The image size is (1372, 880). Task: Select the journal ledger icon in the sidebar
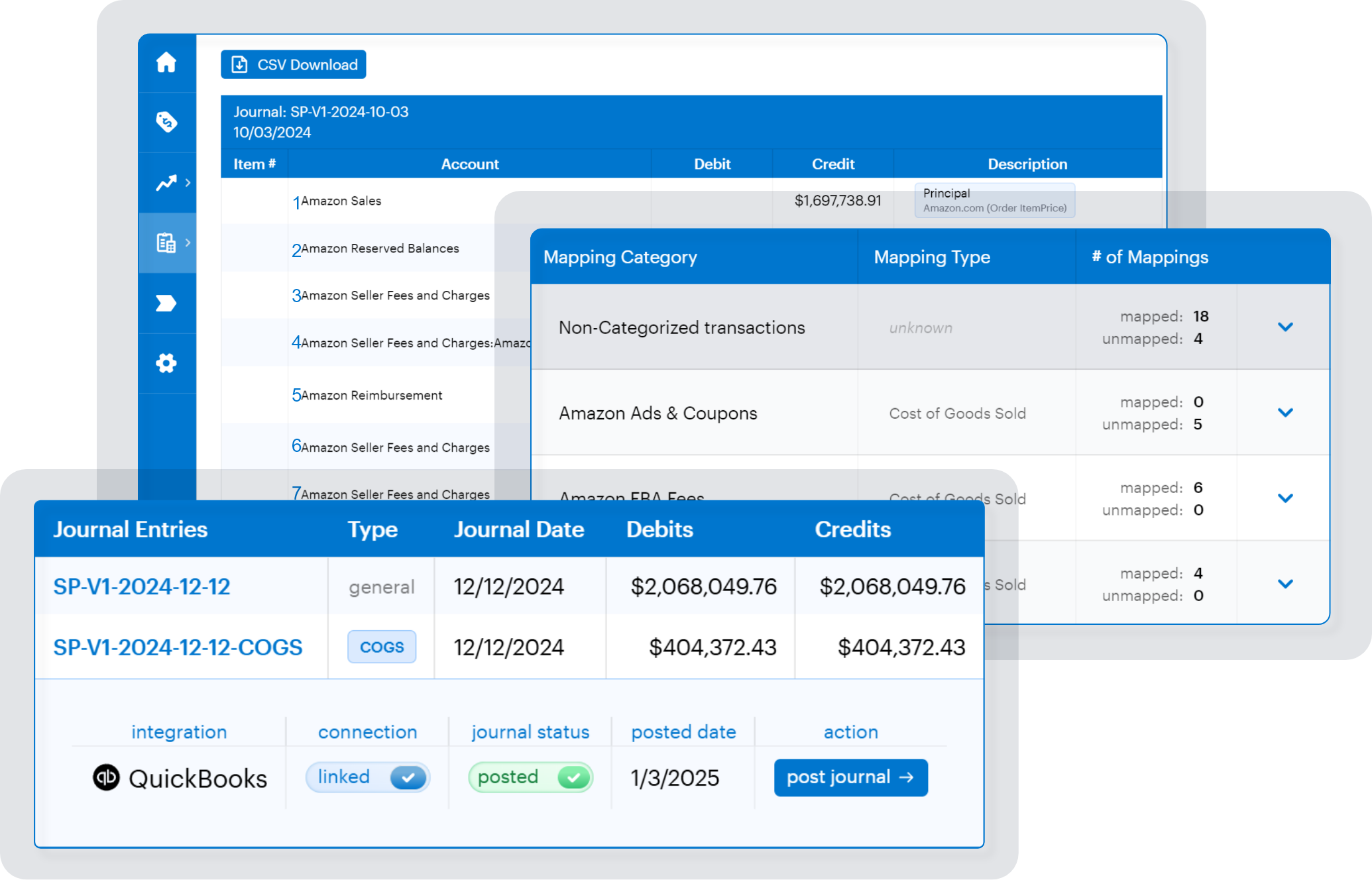[166, 243]
